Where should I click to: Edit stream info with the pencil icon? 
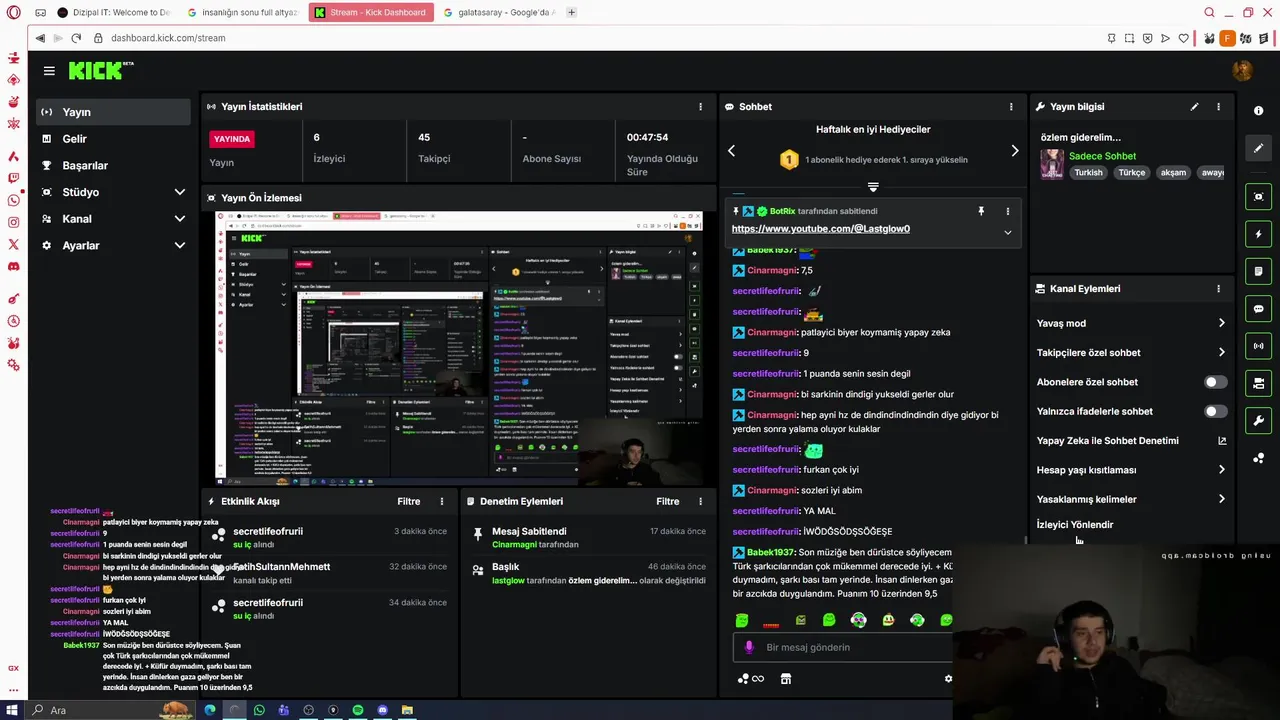pos(1194,106)
